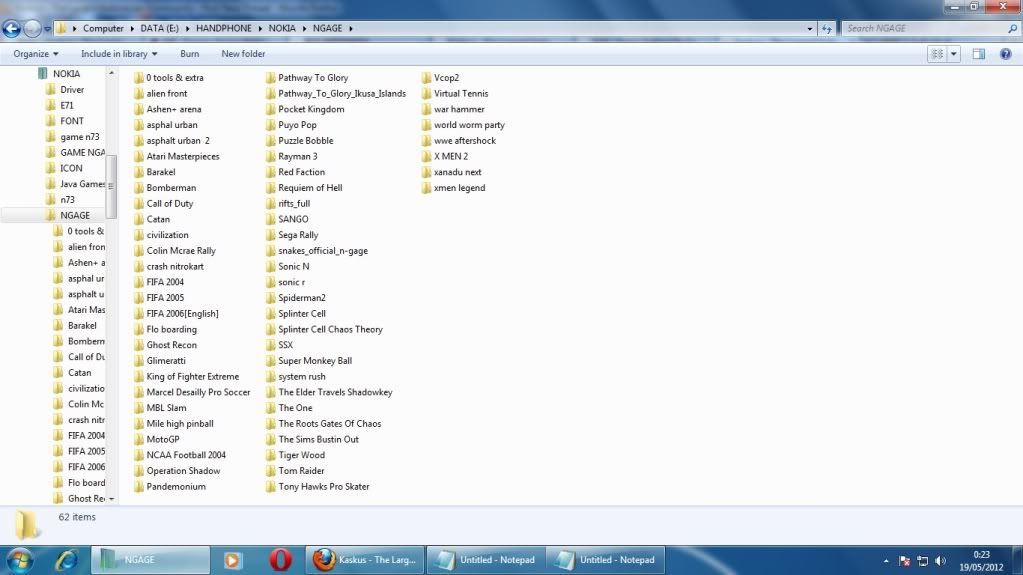Show hidden system tray icons arrow
The image size is (1023, 575).
coord(886,561)
